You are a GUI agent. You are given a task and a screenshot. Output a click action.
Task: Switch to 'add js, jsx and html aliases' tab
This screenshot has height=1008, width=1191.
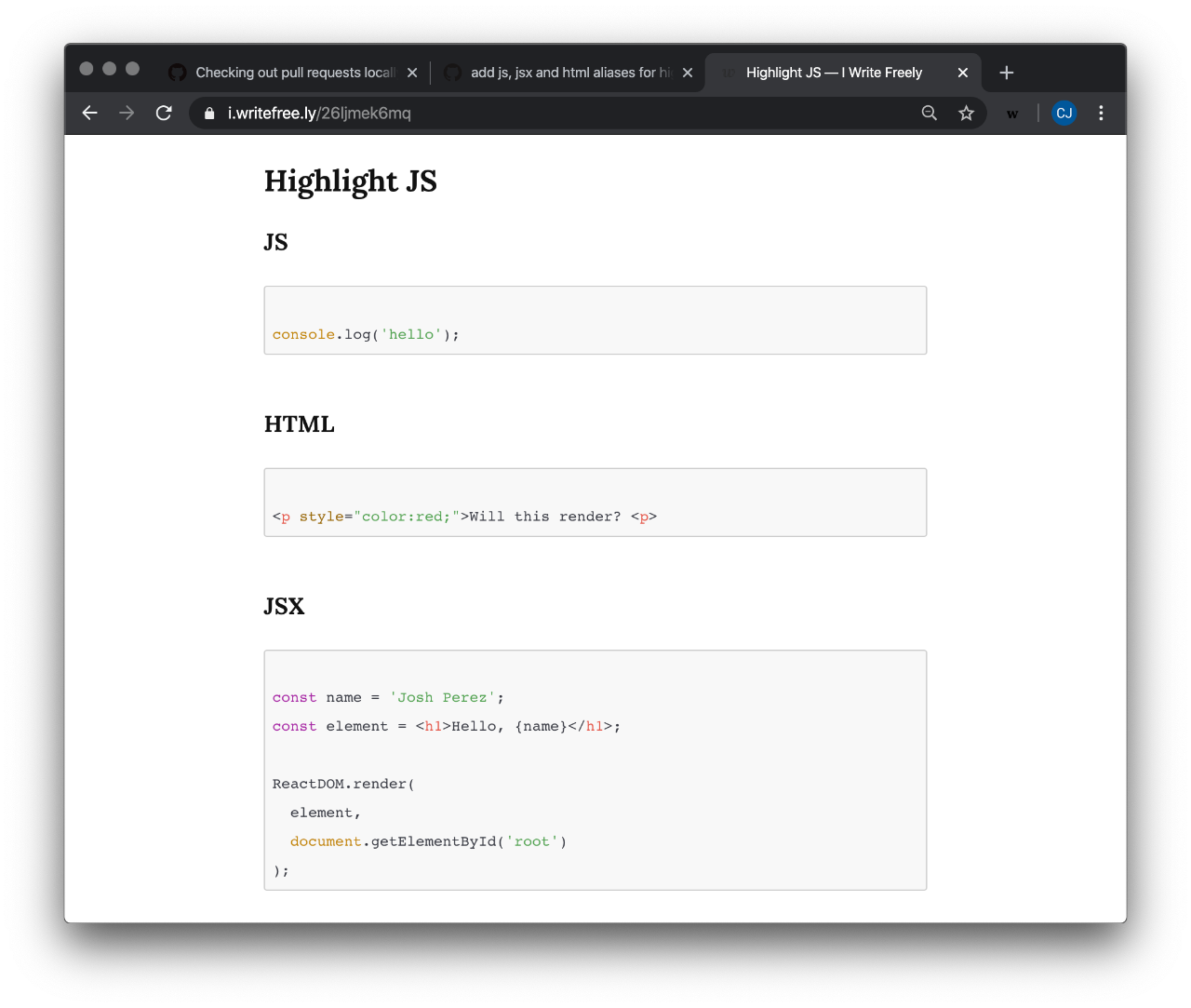[x=568, y=73]
